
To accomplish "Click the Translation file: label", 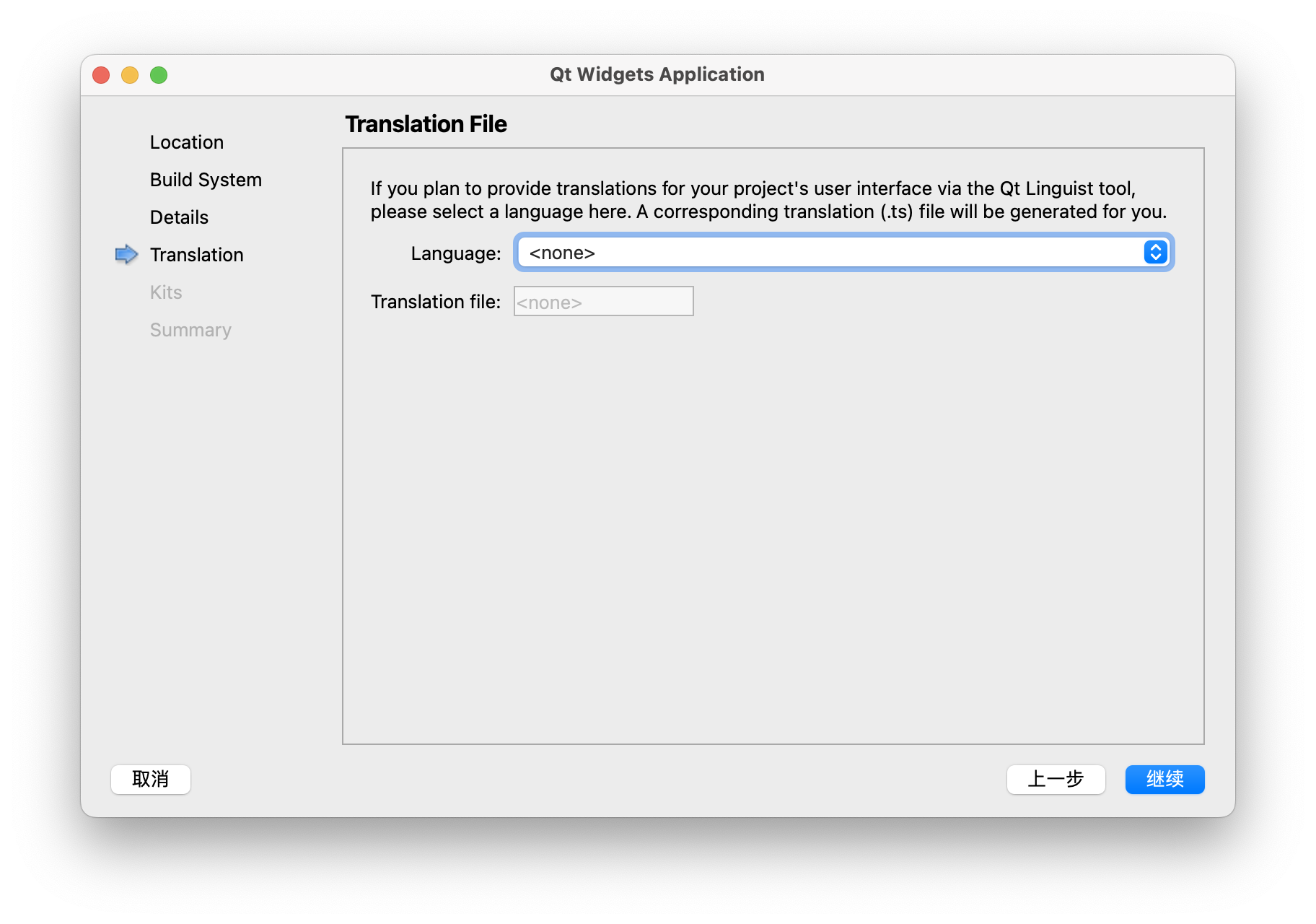I will 435,302.
